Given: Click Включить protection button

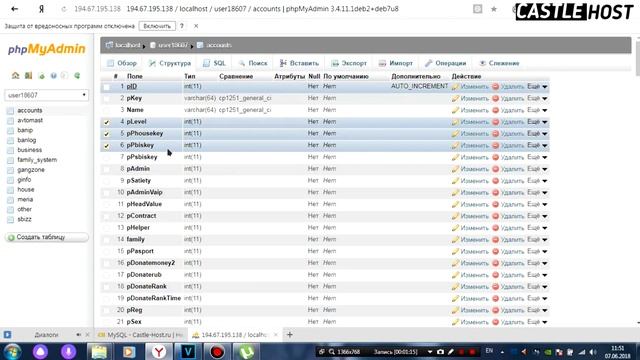Looking at the screenshot, I should coord(157,26).
